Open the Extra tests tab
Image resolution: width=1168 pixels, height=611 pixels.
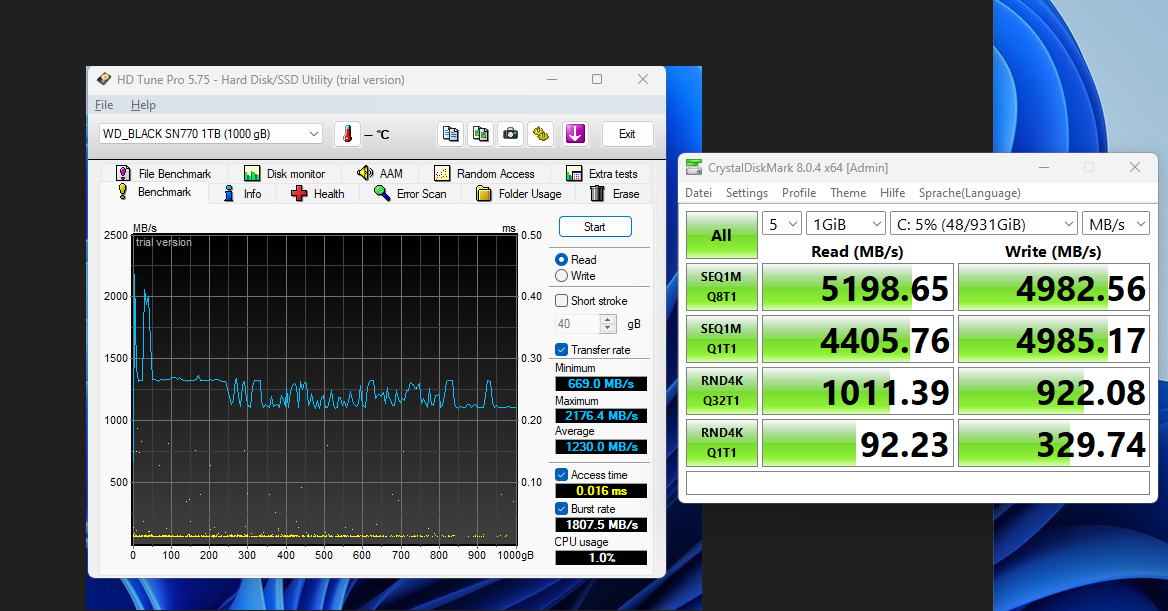pos(602,174)
